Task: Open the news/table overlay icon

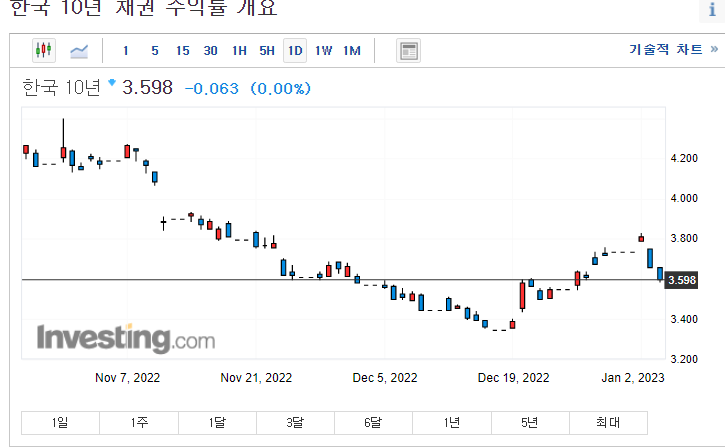Action: [x=408, y=50]
